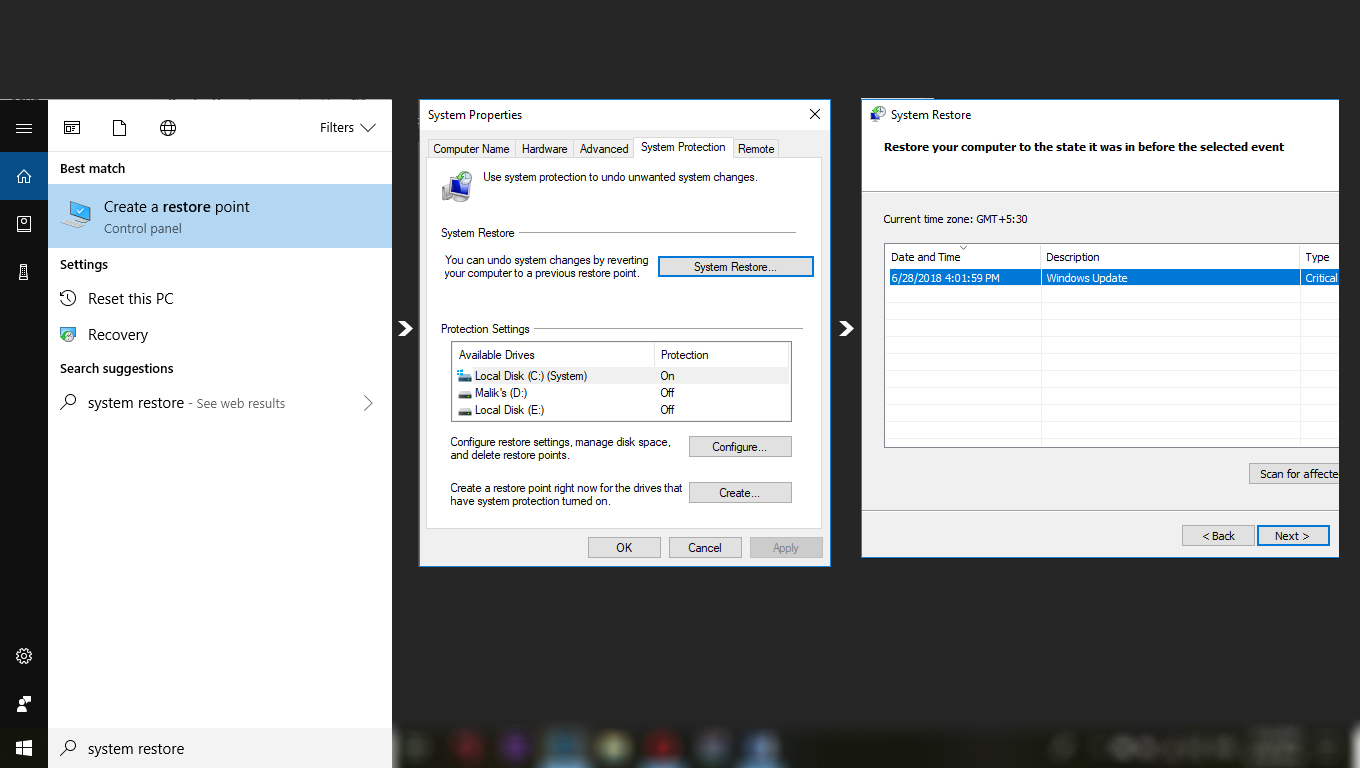The image size is (1360, 768).
Task: Click the < Back button
Action: (1218, 536)
